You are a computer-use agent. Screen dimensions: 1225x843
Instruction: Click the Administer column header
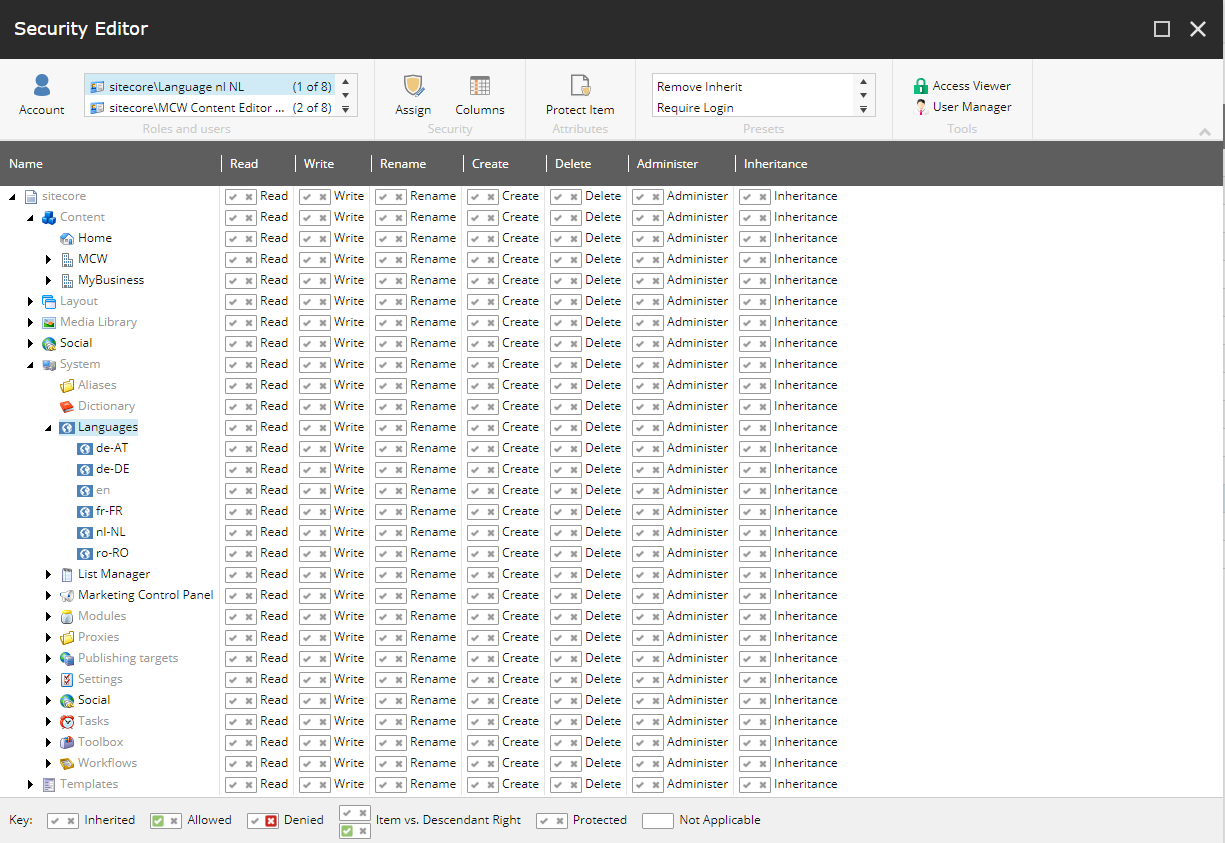667,164
